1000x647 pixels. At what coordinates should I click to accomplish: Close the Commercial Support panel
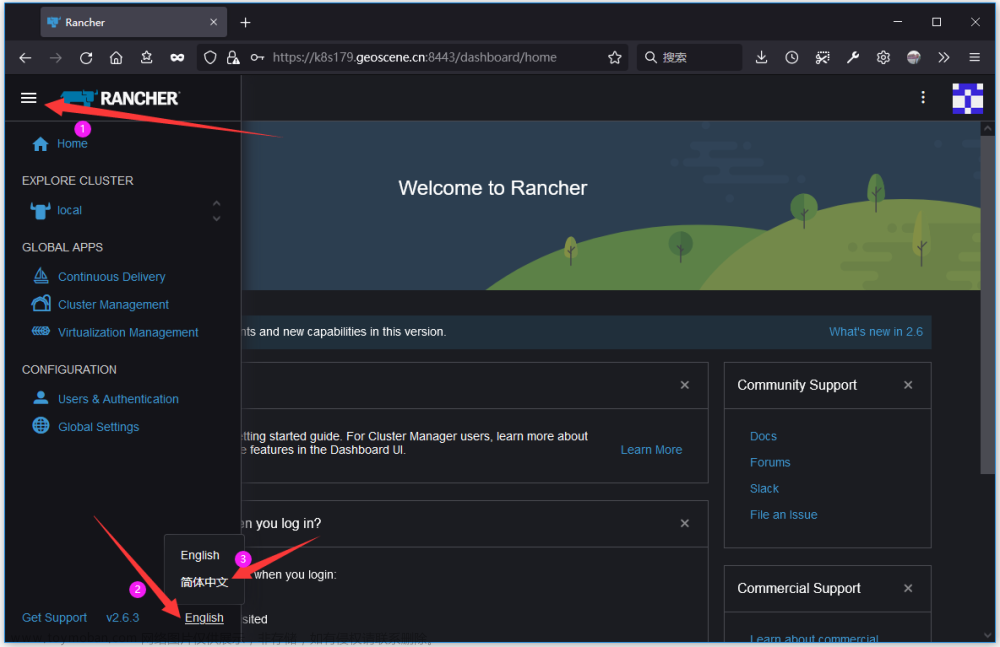(908, 588)
